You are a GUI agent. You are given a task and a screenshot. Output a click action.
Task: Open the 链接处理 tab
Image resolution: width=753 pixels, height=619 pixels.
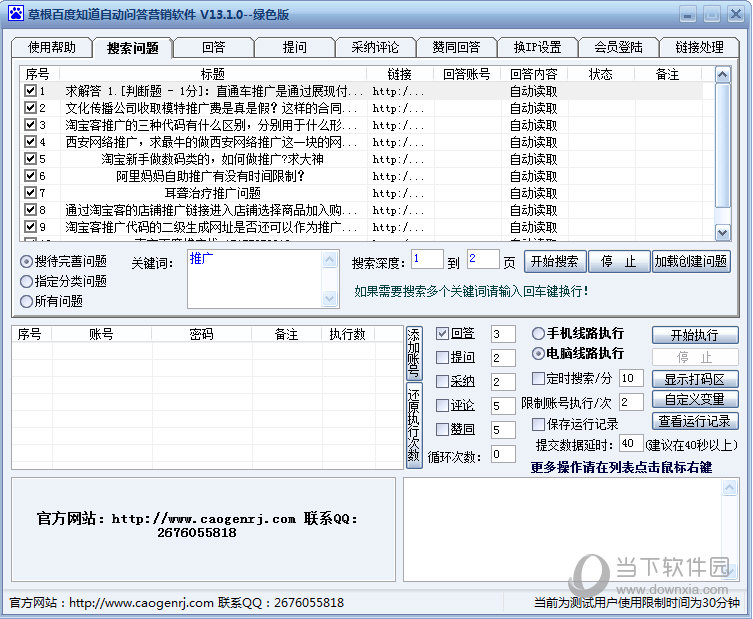click(699, 47)
